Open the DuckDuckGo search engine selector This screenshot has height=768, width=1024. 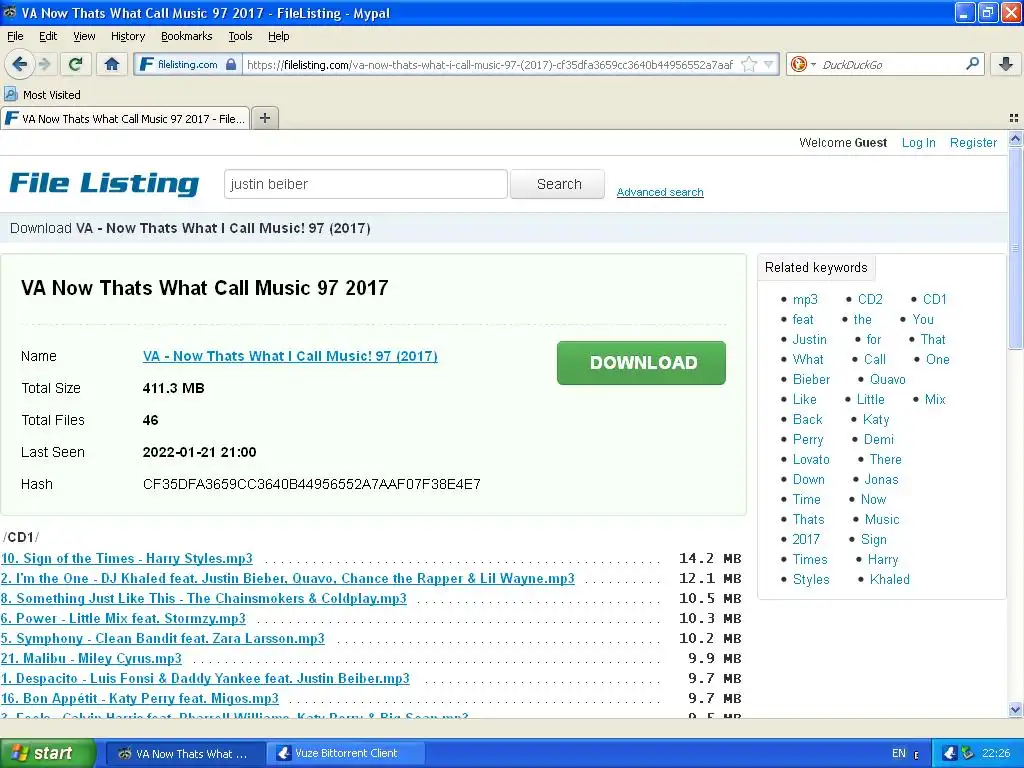pos(803,64)
